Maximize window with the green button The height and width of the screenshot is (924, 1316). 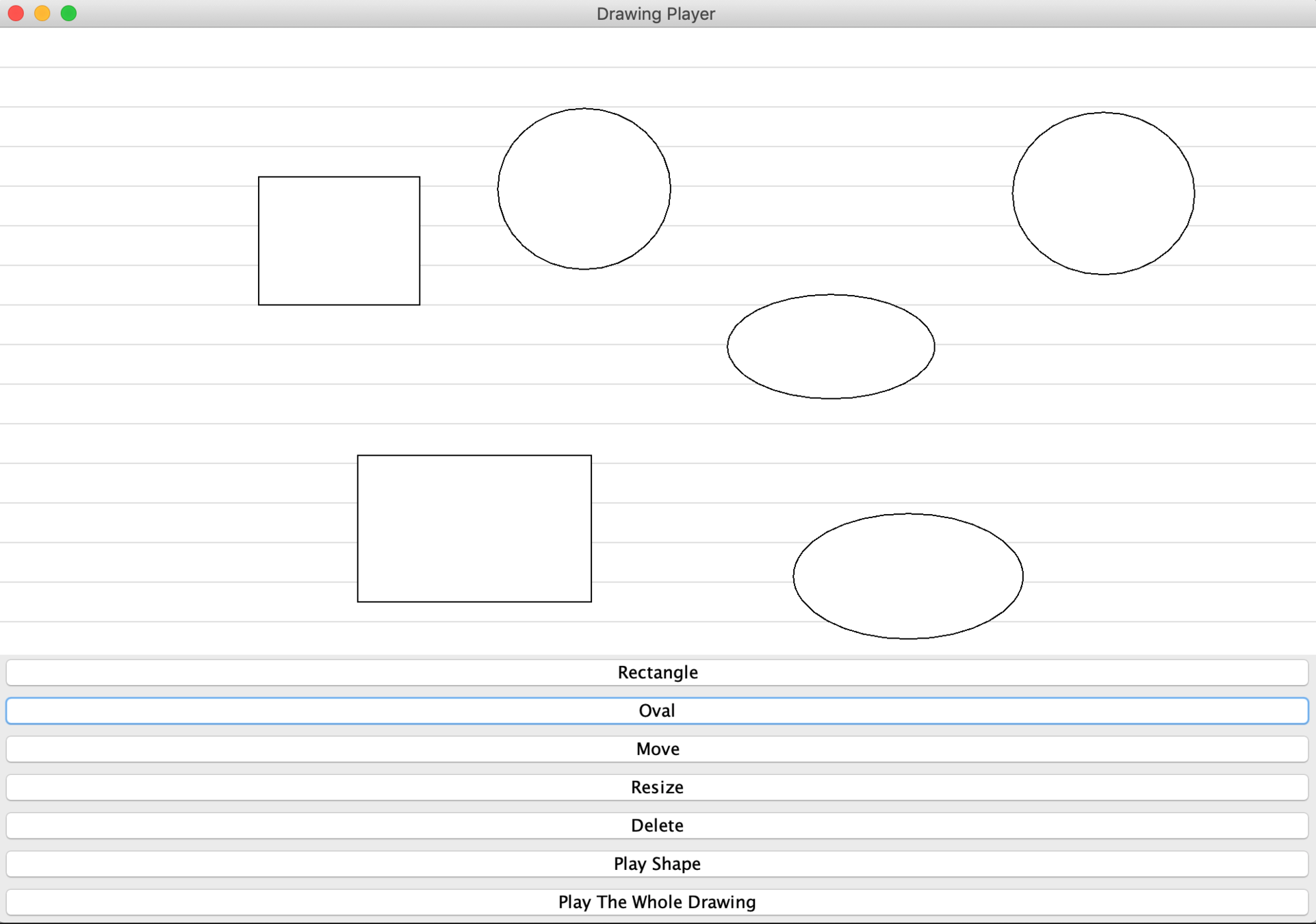click(x=68, y=13)
